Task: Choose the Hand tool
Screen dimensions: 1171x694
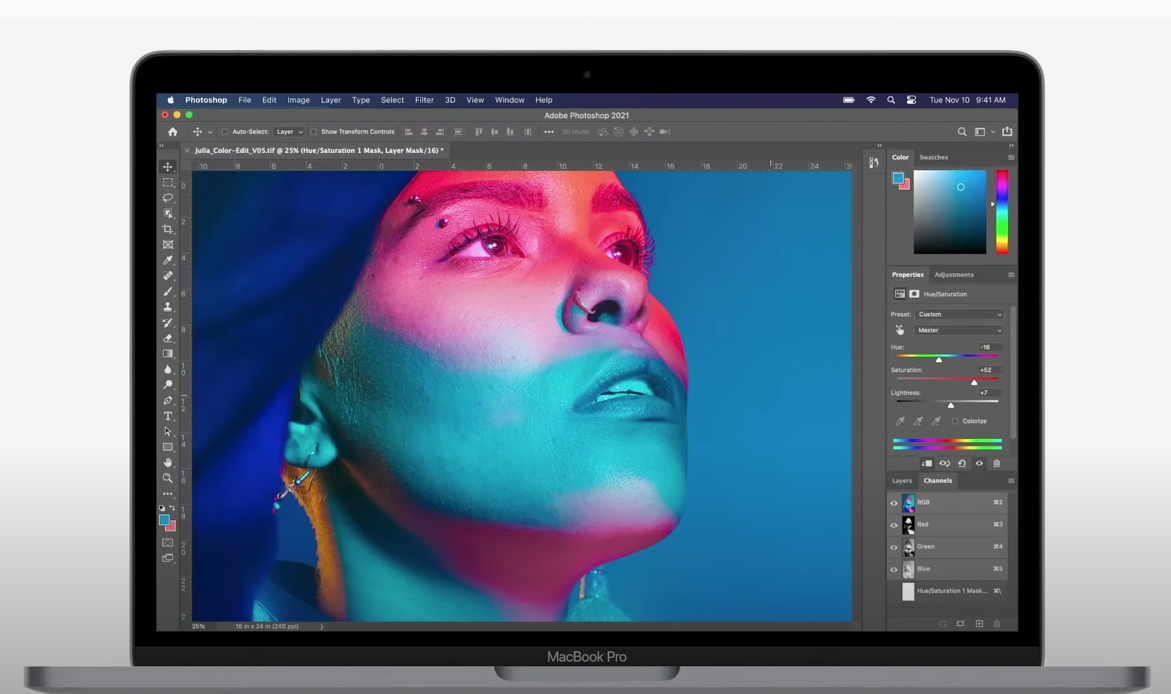Action: click(168, 462)
